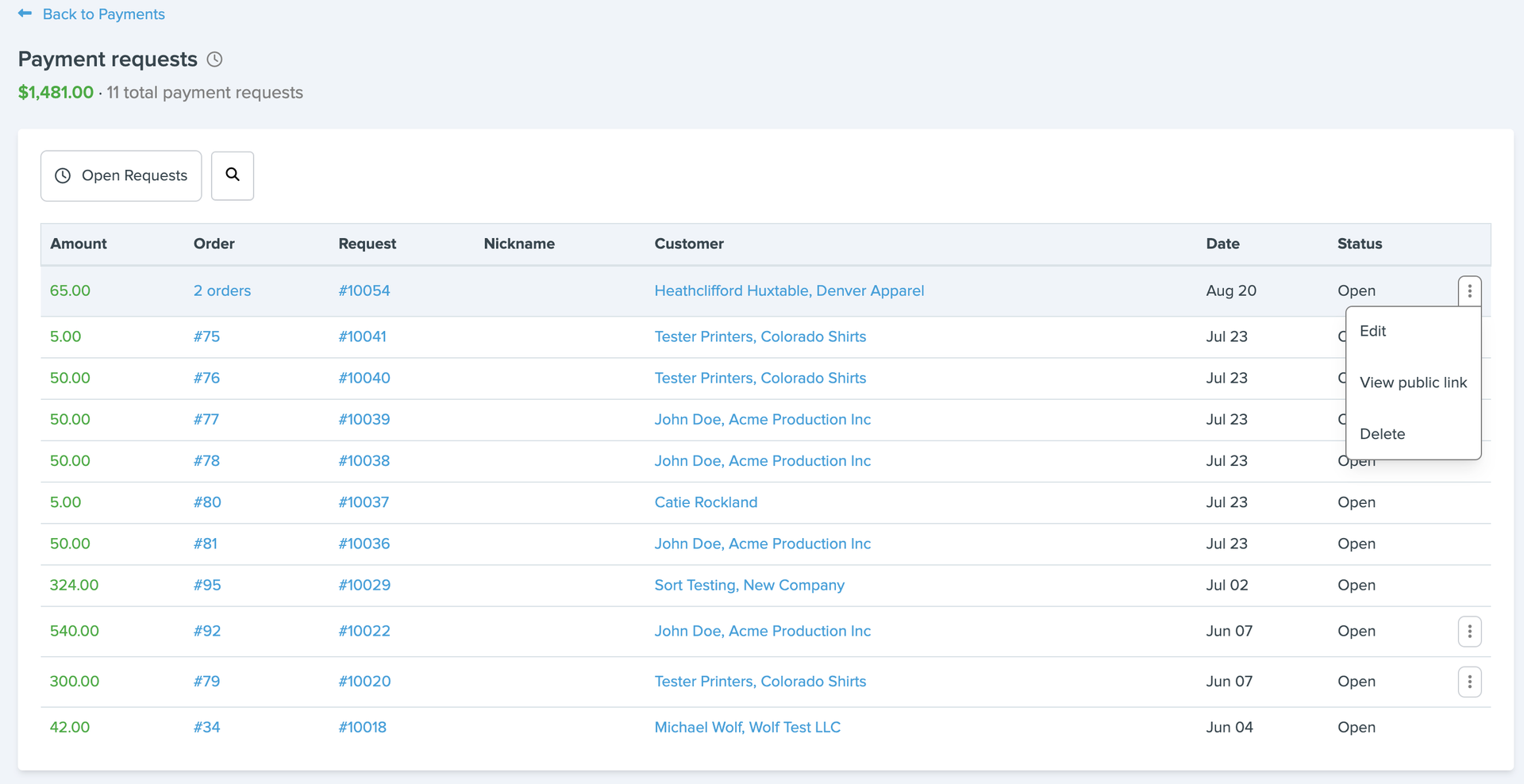The width and height of the screenshot is (1524, 784).
Task: Click the $1,481.00 total amount
Action: [56, 92]
